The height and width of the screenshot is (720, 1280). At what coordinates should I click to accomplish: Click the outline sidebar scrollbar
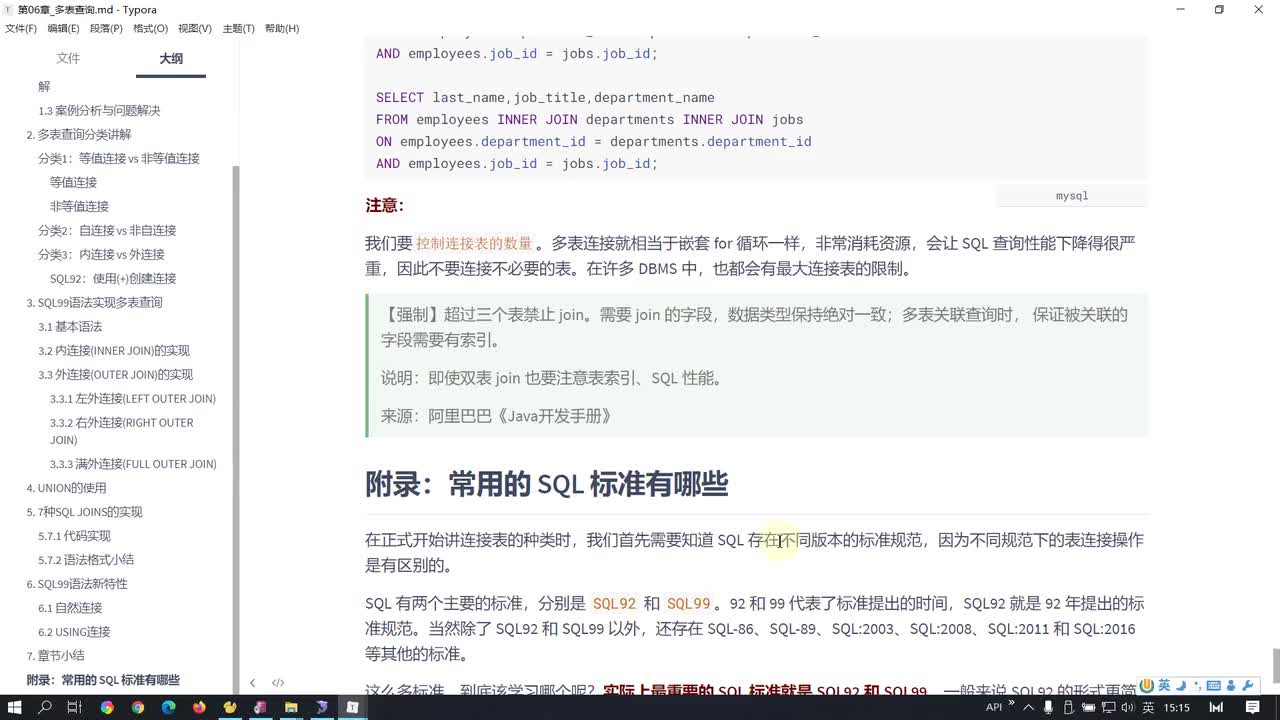(236, 430)
